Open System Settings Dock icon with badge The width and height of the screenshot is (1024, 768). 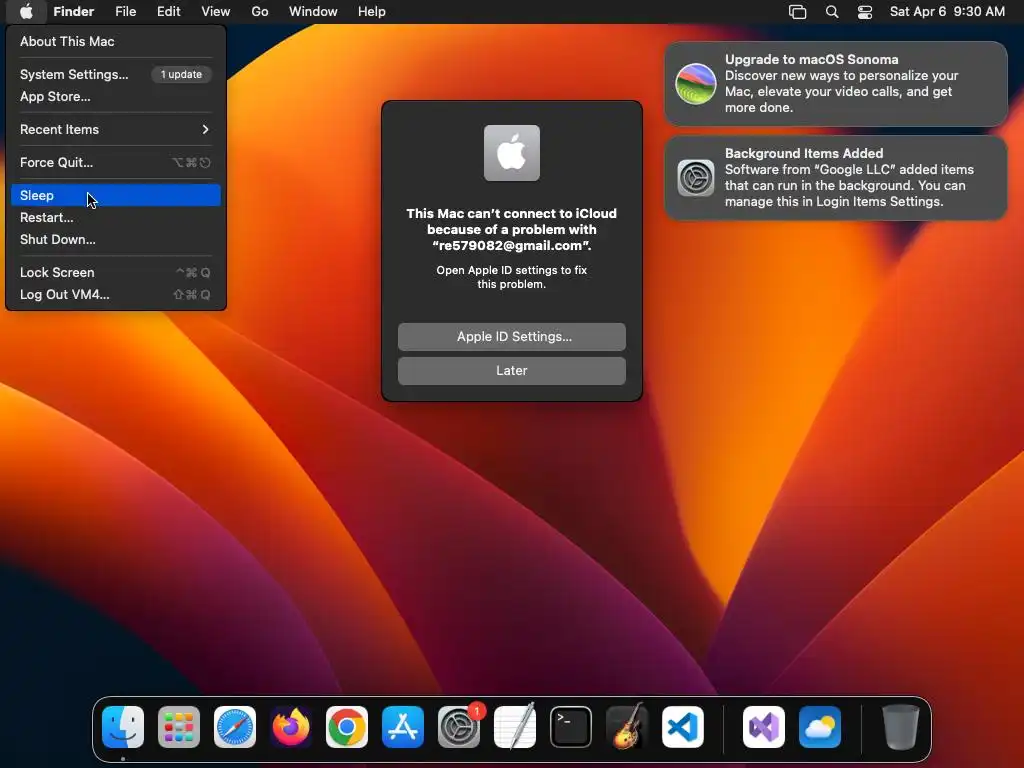pos(459,727)
